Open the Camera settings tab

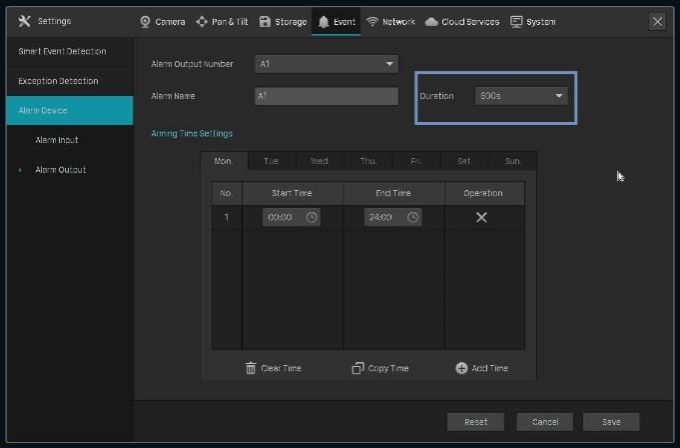pyautogui.click(x=162, y=21)
